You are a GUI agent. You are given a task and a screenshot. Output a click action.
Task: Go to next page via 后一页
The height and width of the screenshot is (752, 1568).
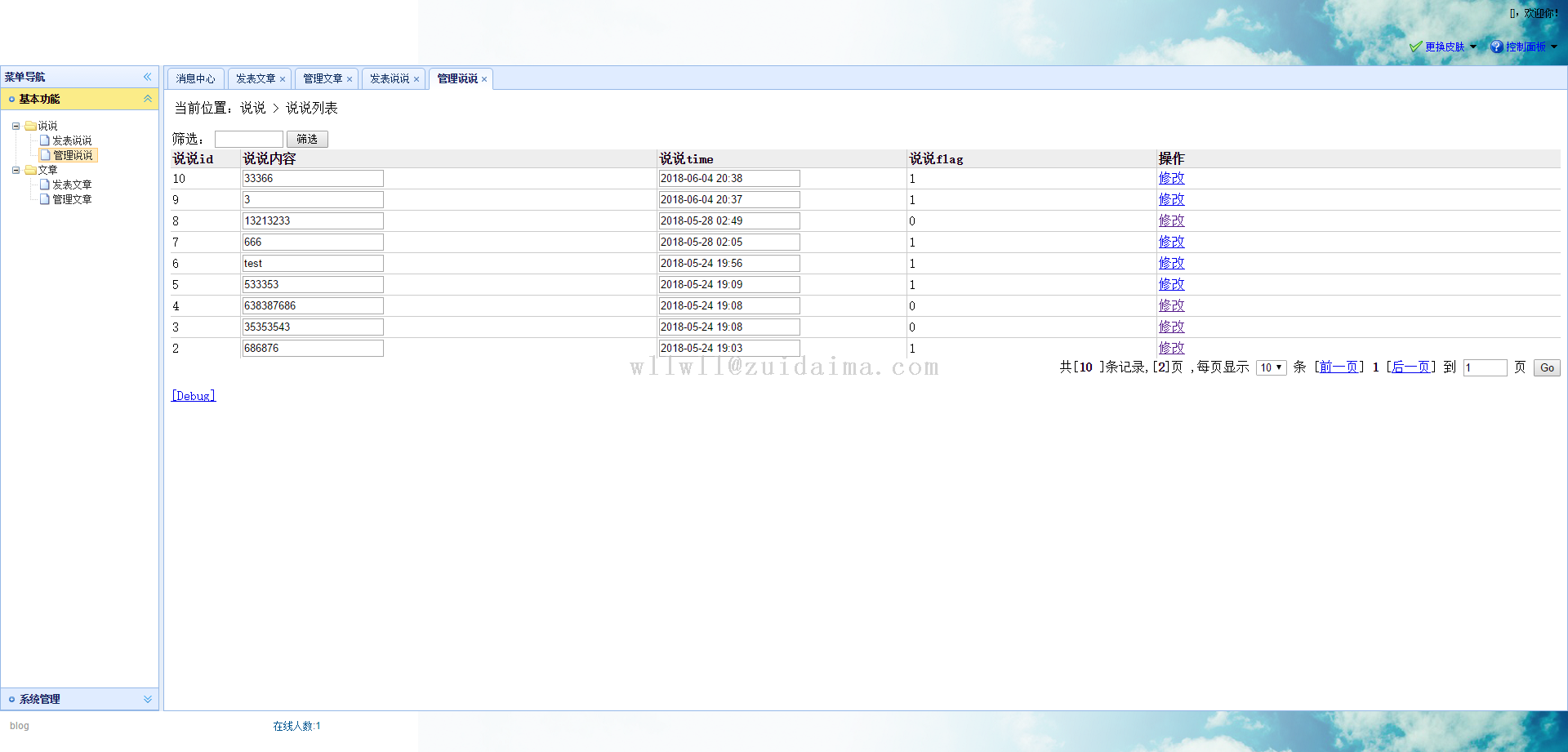point(1410,367)
